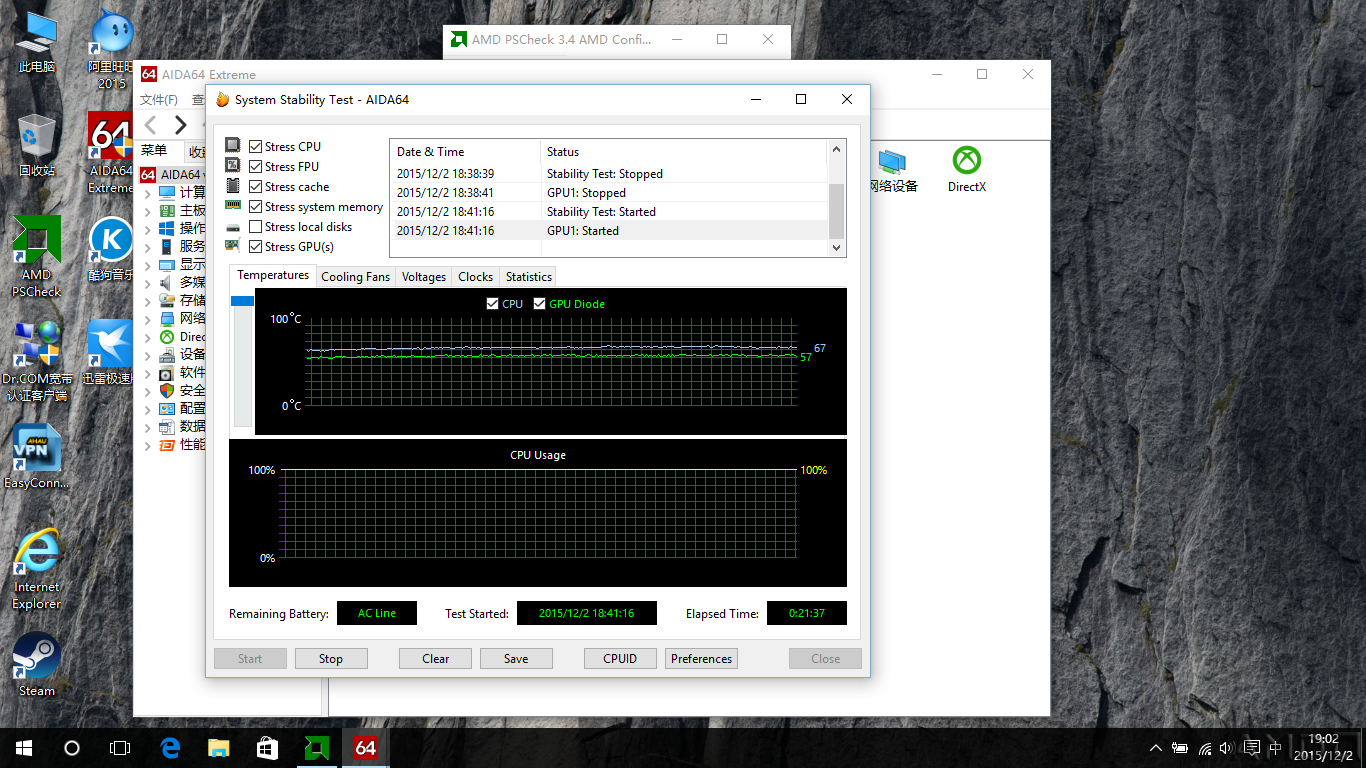Launch 酷狗音乐 desktop shortcut
1366x768 pixels.
click(112, 250)
